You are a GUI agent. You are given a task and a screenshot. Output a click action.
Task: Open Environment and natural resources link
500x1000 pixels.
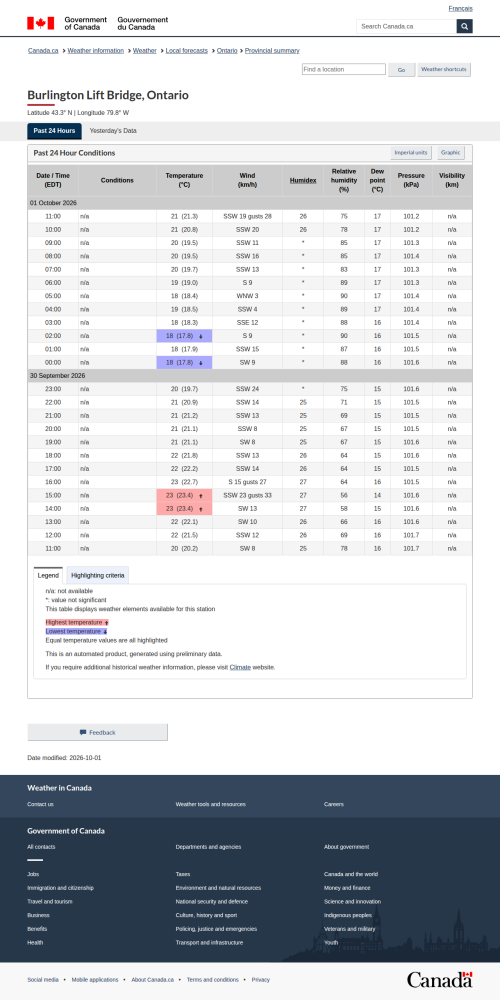pyautogui.click(x=218, y=888)
